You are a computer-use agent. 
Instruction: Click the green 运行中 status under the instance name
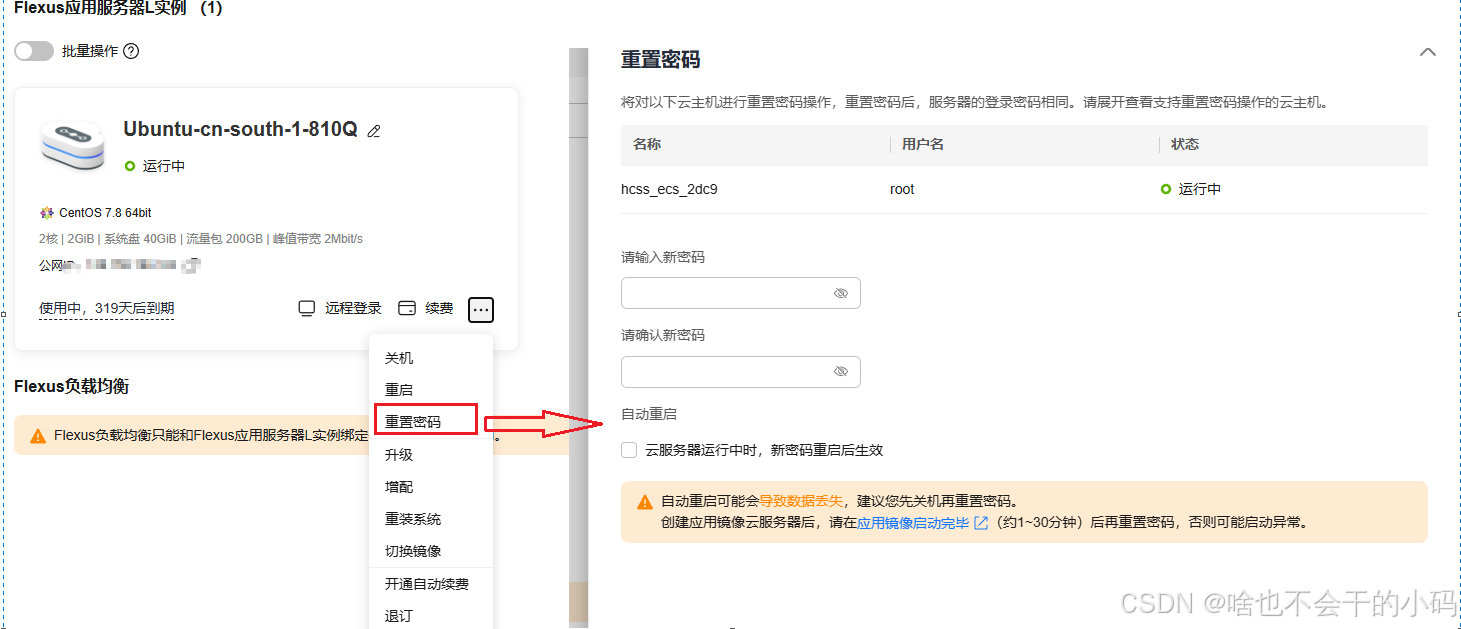[155, 166]
